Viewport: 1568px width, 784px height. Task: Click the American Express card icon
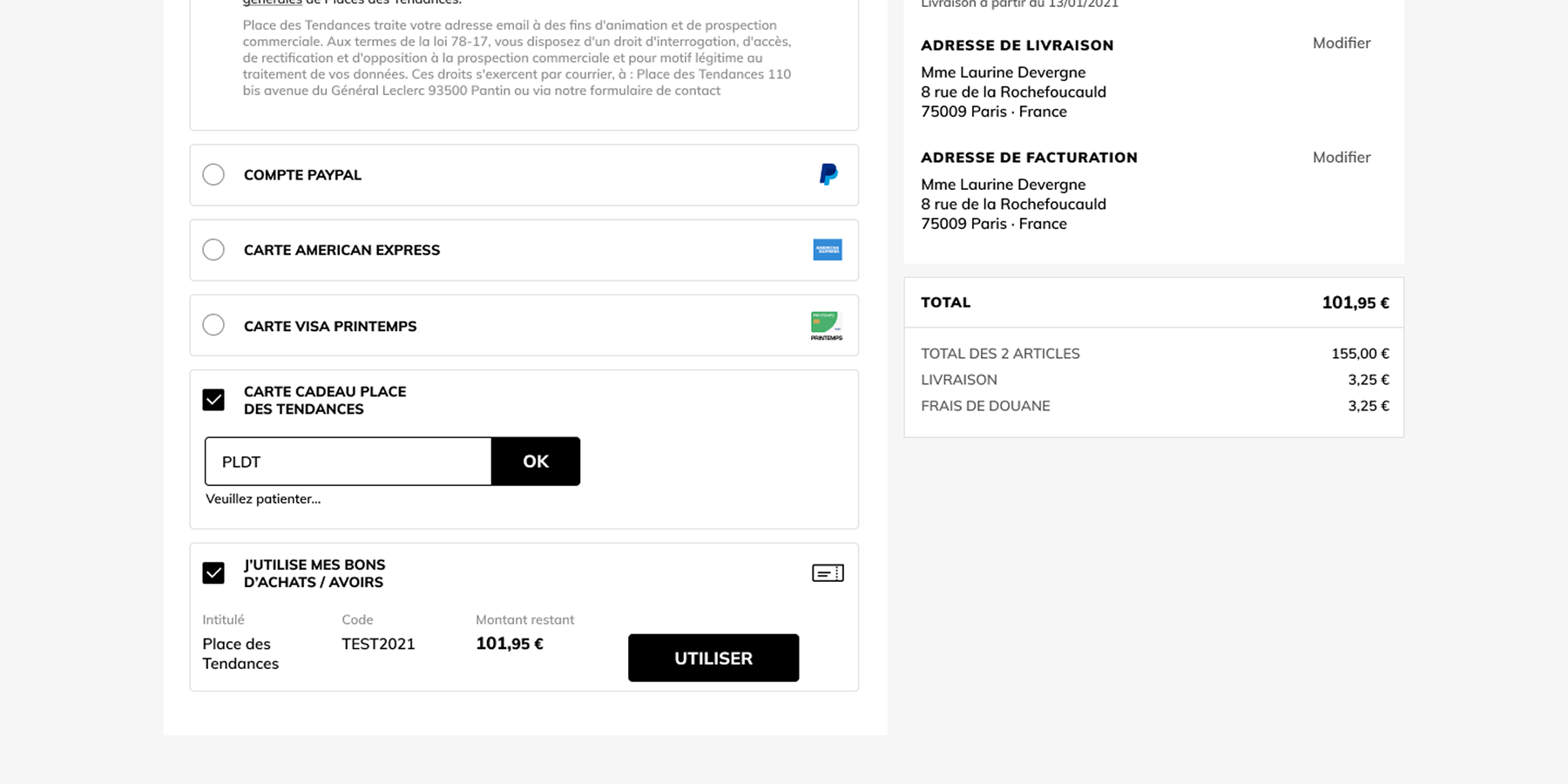point(827,250)
